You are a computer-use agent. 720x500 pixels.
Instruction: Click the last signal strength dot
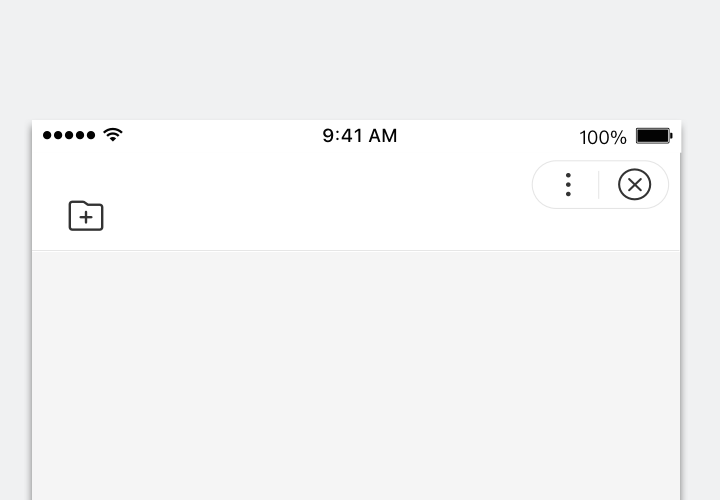point(91,135)
